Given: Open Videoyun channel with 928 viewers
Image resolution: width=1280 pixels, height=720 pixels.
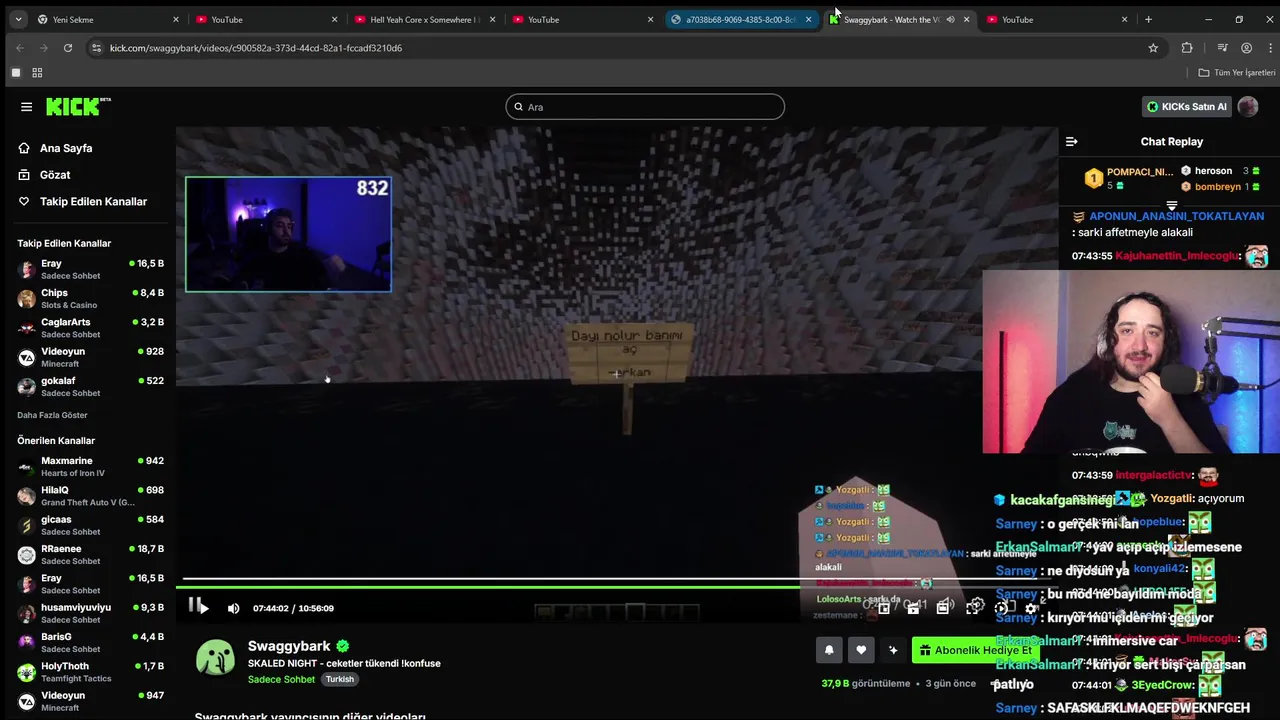Looking at the screenshot, I should tap(90, 357).
